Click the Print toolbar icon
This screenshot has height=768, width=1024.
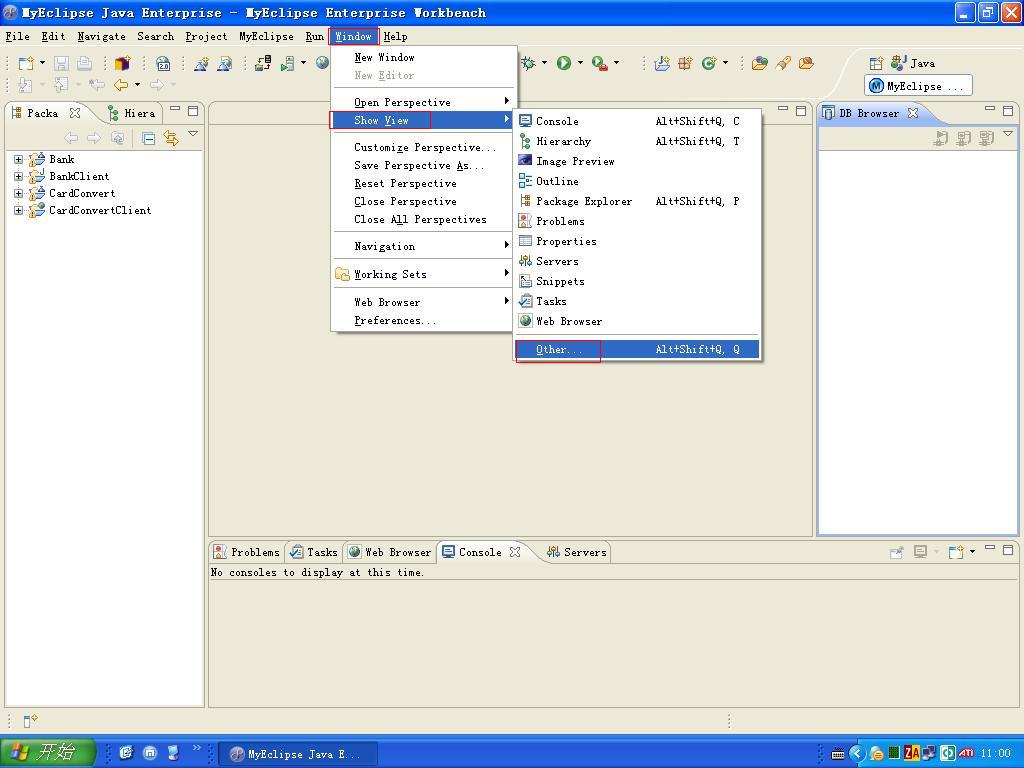click(x=84, y=63)
